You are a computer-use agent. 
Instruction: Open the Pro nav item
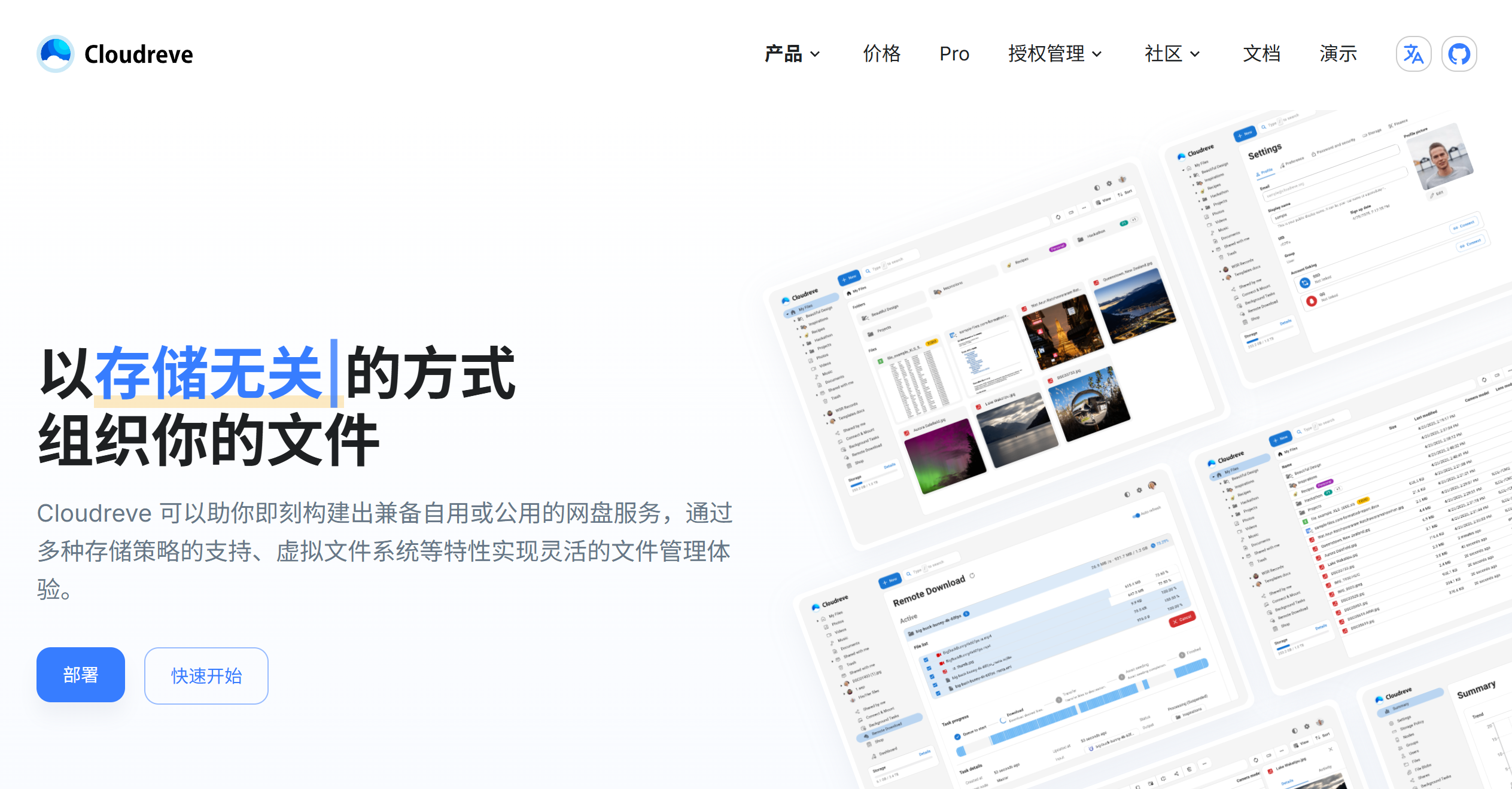point(954,54)
